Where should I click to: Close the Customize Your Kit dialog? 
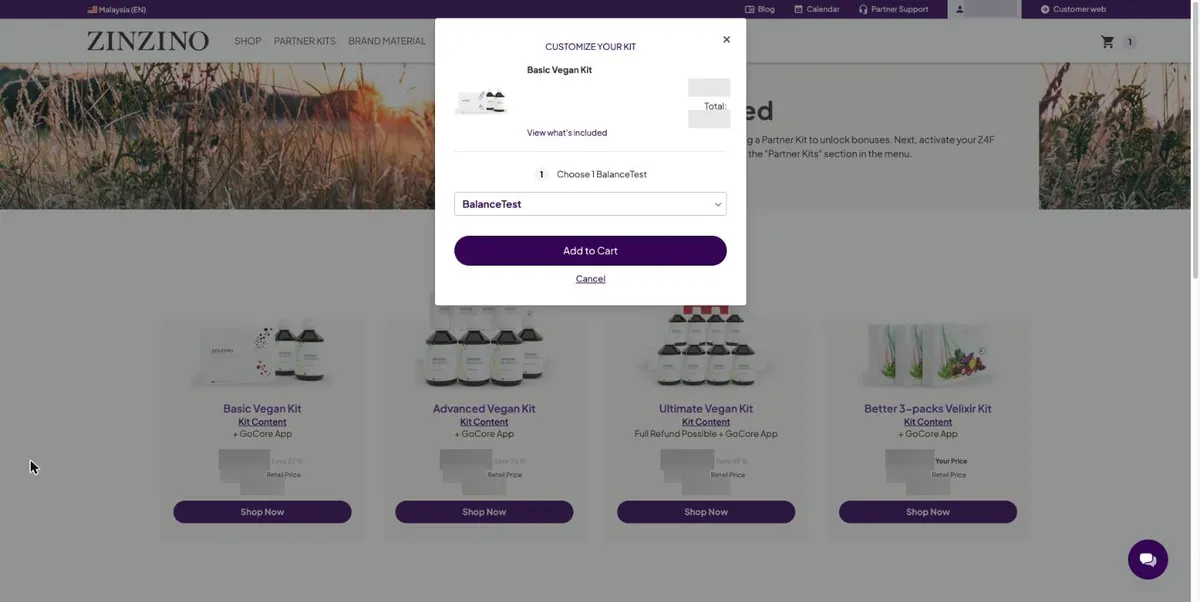tap(726, 40)
